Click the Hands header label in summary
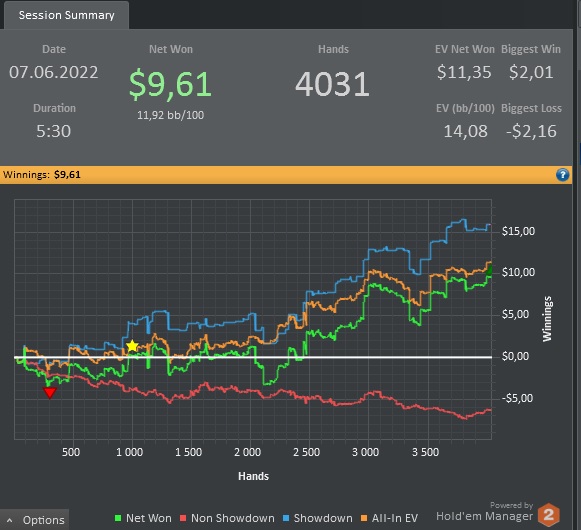The height and width of the screenshot is (530, 581). click(333, 49)
